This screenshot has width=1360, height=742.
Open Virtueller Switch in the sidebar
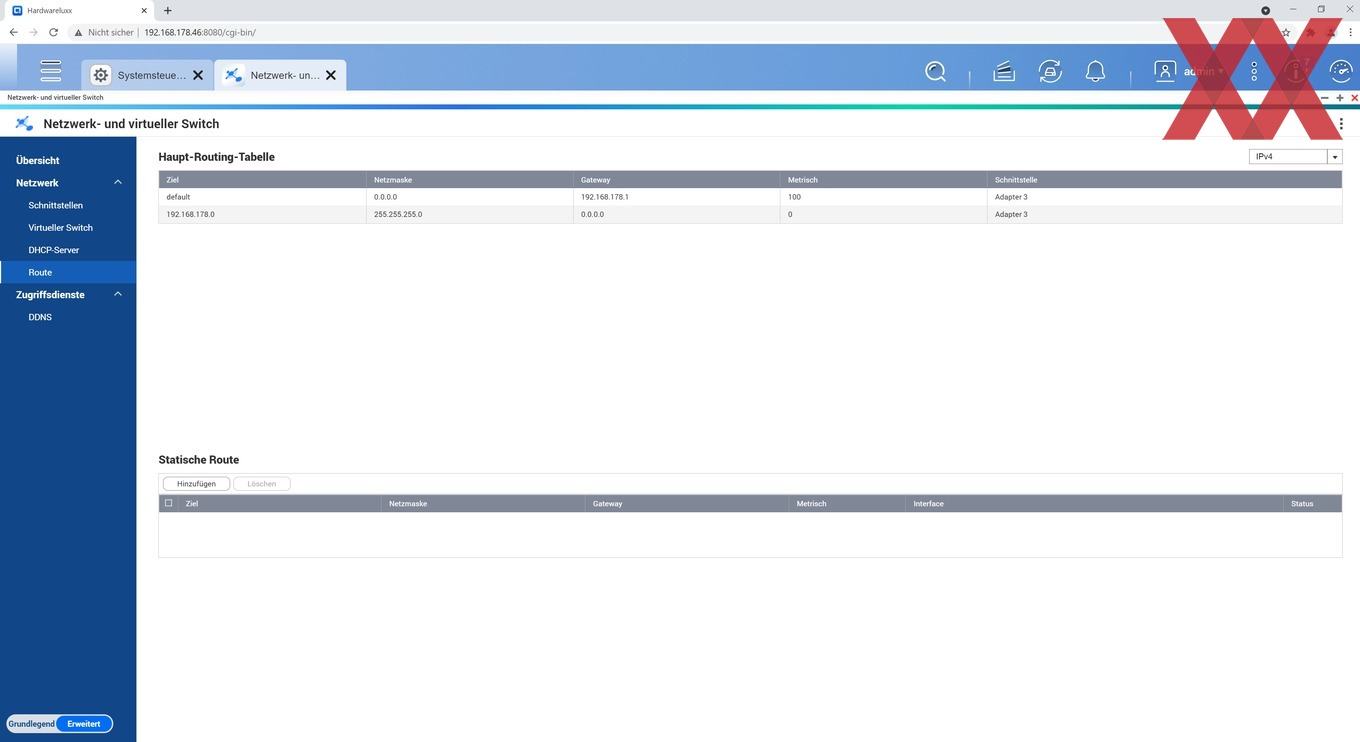pyautogui.click(x=60, y=228)
